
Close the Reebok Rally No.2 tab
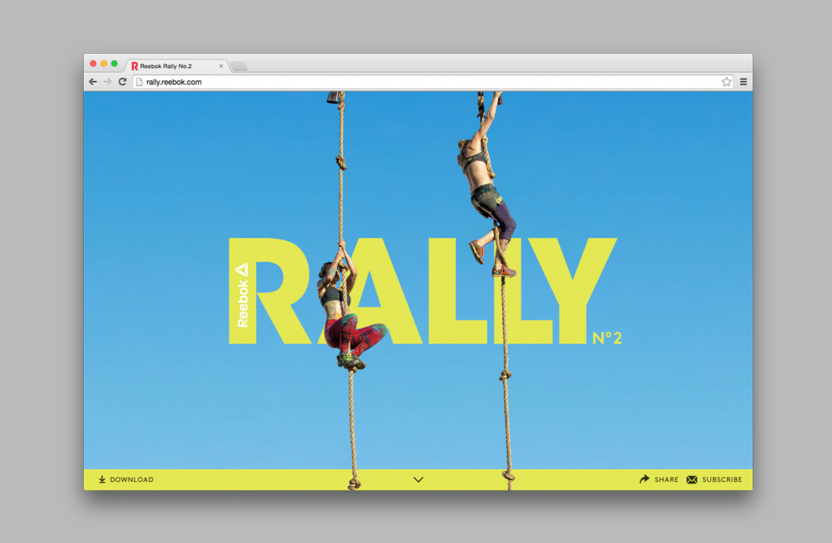point(221,66)
